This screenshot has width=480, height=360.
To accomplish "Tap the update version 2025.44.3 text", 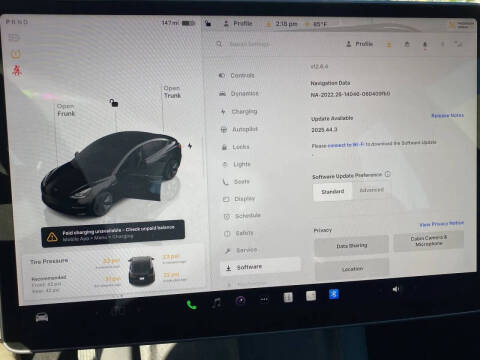I will (324, 130).
